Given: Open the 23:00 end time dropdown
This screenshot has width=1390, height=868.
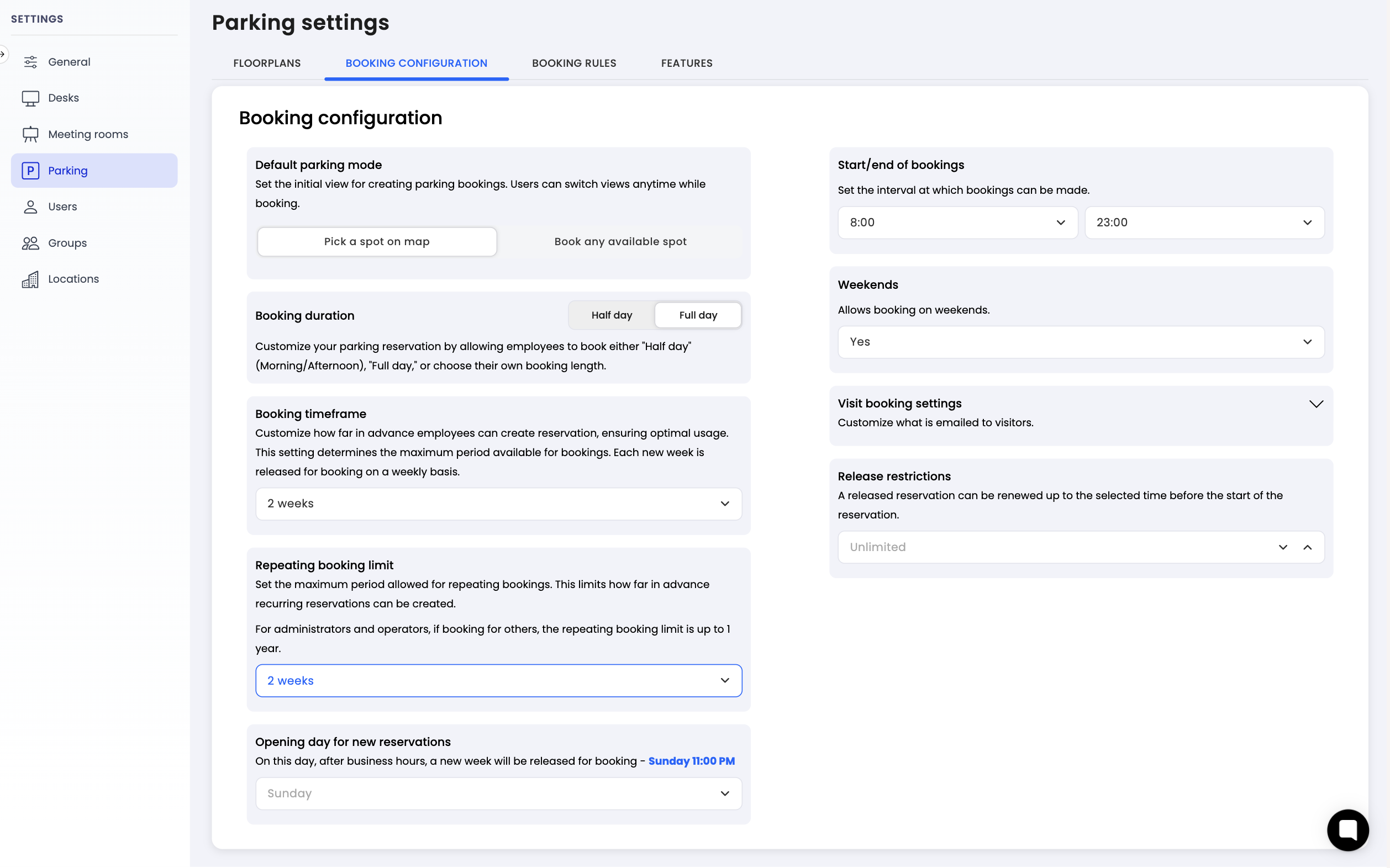Looking at the screenshot, I should pyautogui.click(x=1204, y=223).
